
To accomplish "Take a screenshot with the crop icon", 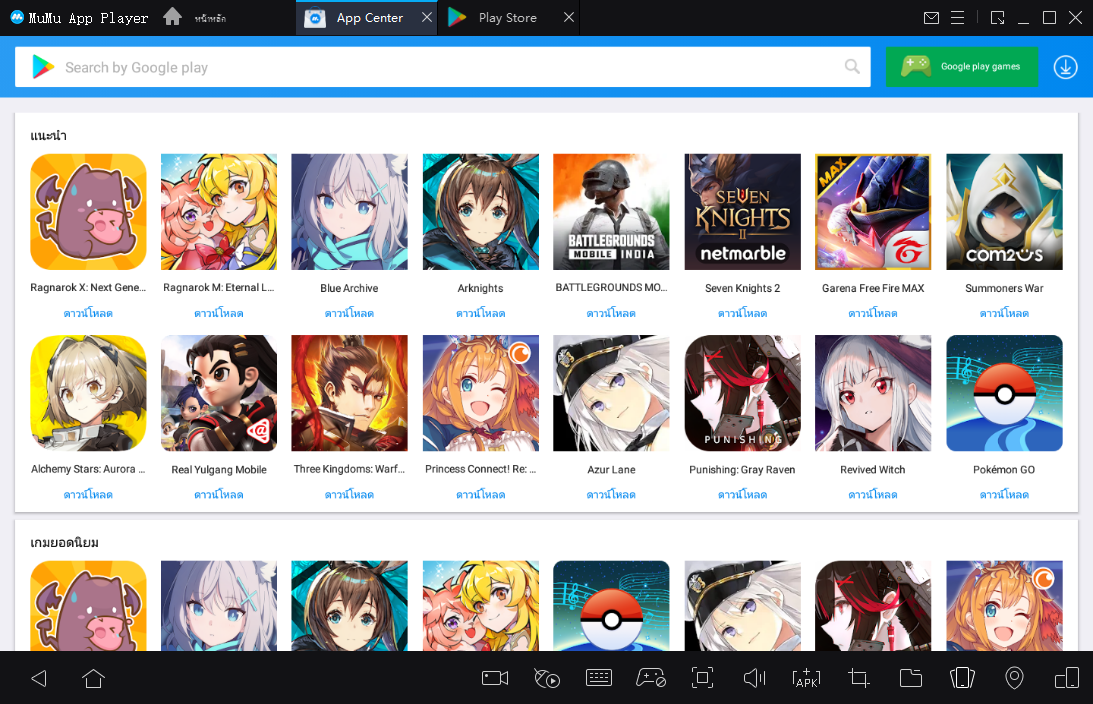I will click(x=858, y=678).
